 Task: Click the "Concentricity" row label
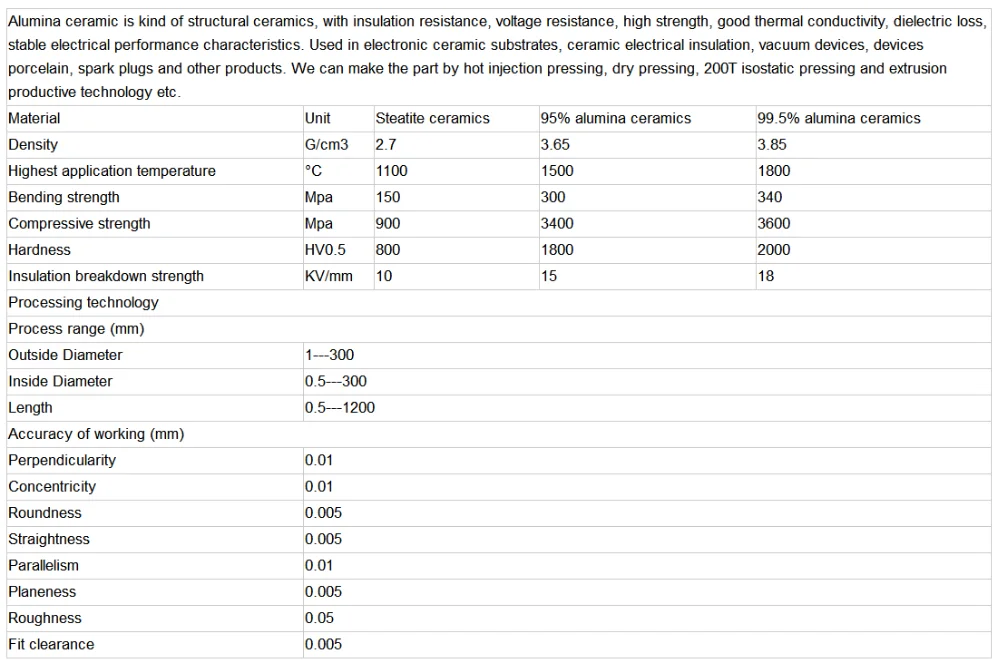click(52, 487)
